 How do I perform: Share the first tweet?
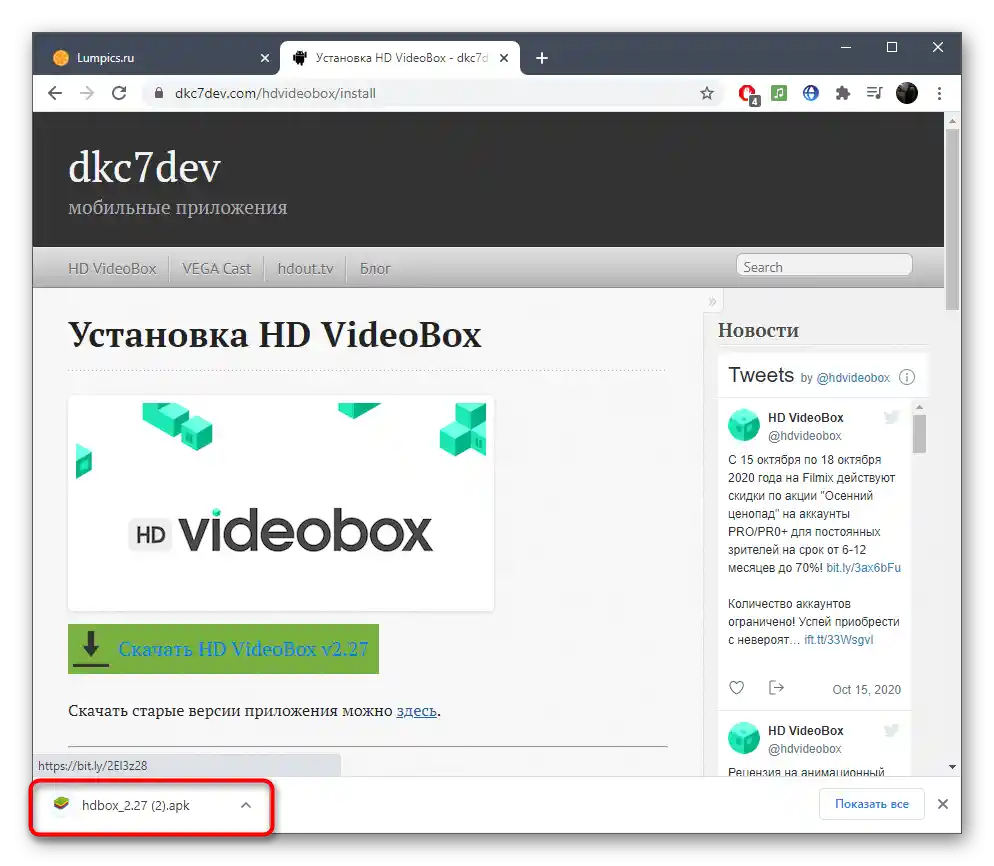(x=776, y=688)
